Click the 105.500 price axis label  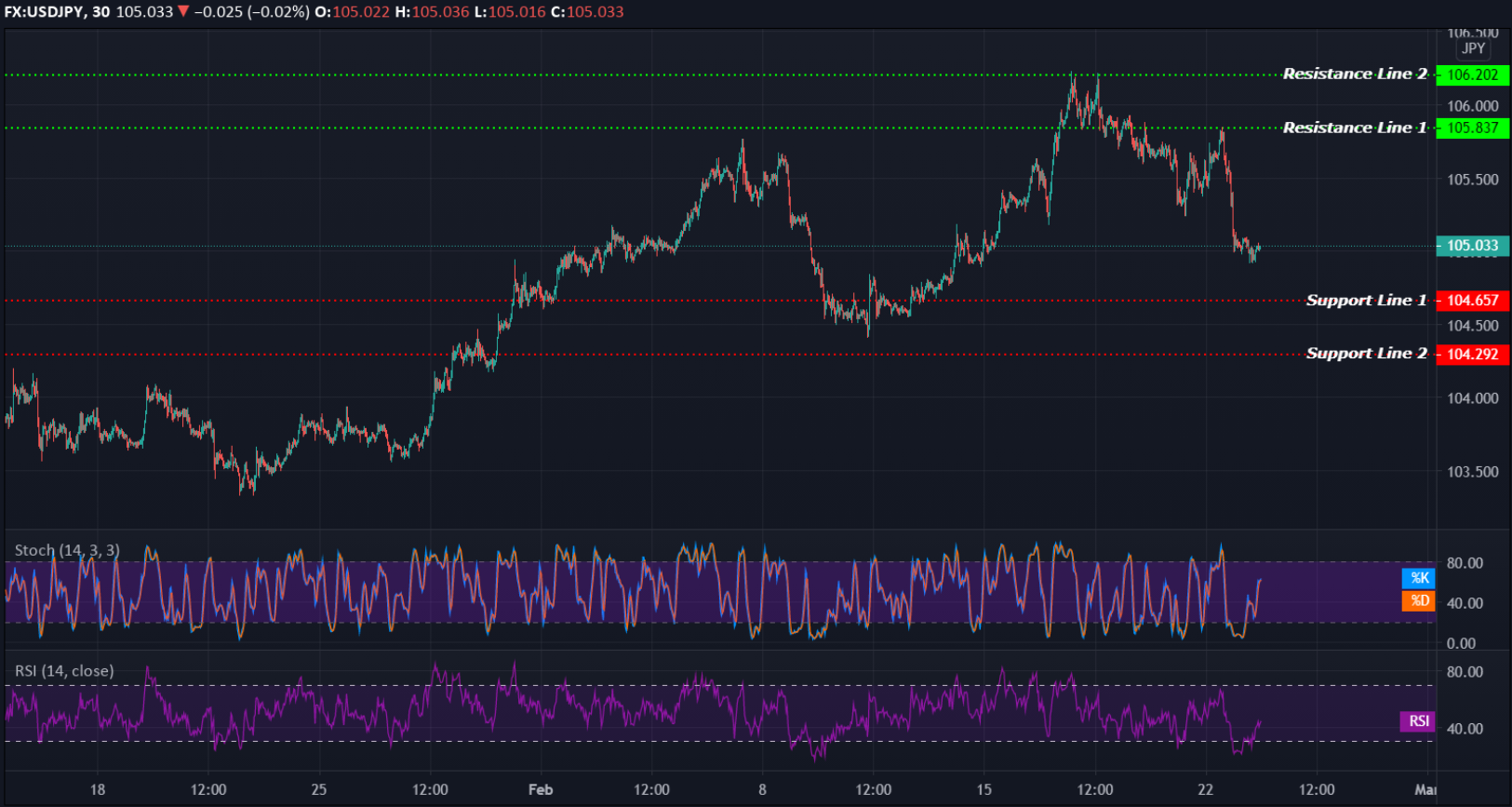pos(1473,180)
